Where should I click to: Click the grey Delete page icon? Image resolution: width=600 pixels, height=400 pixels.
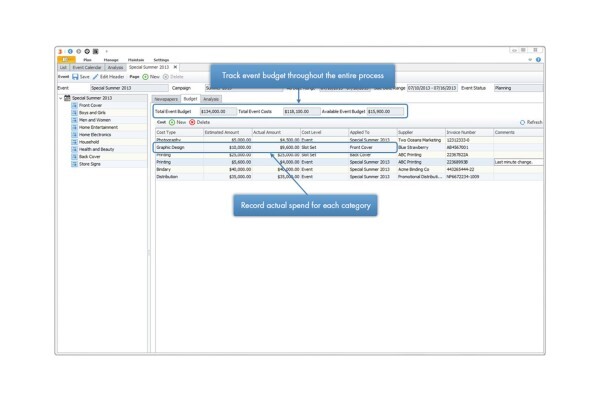(x=166, y=77)
